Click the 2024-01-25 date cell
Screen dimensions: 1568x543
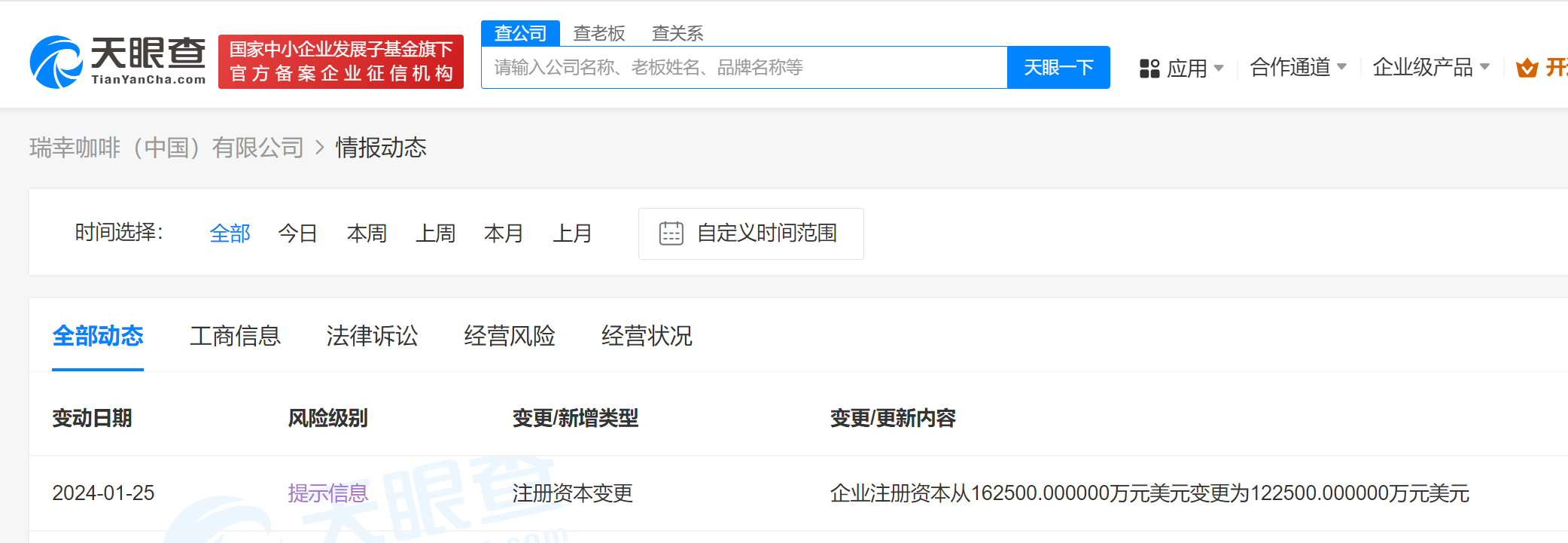coord(103,493)
